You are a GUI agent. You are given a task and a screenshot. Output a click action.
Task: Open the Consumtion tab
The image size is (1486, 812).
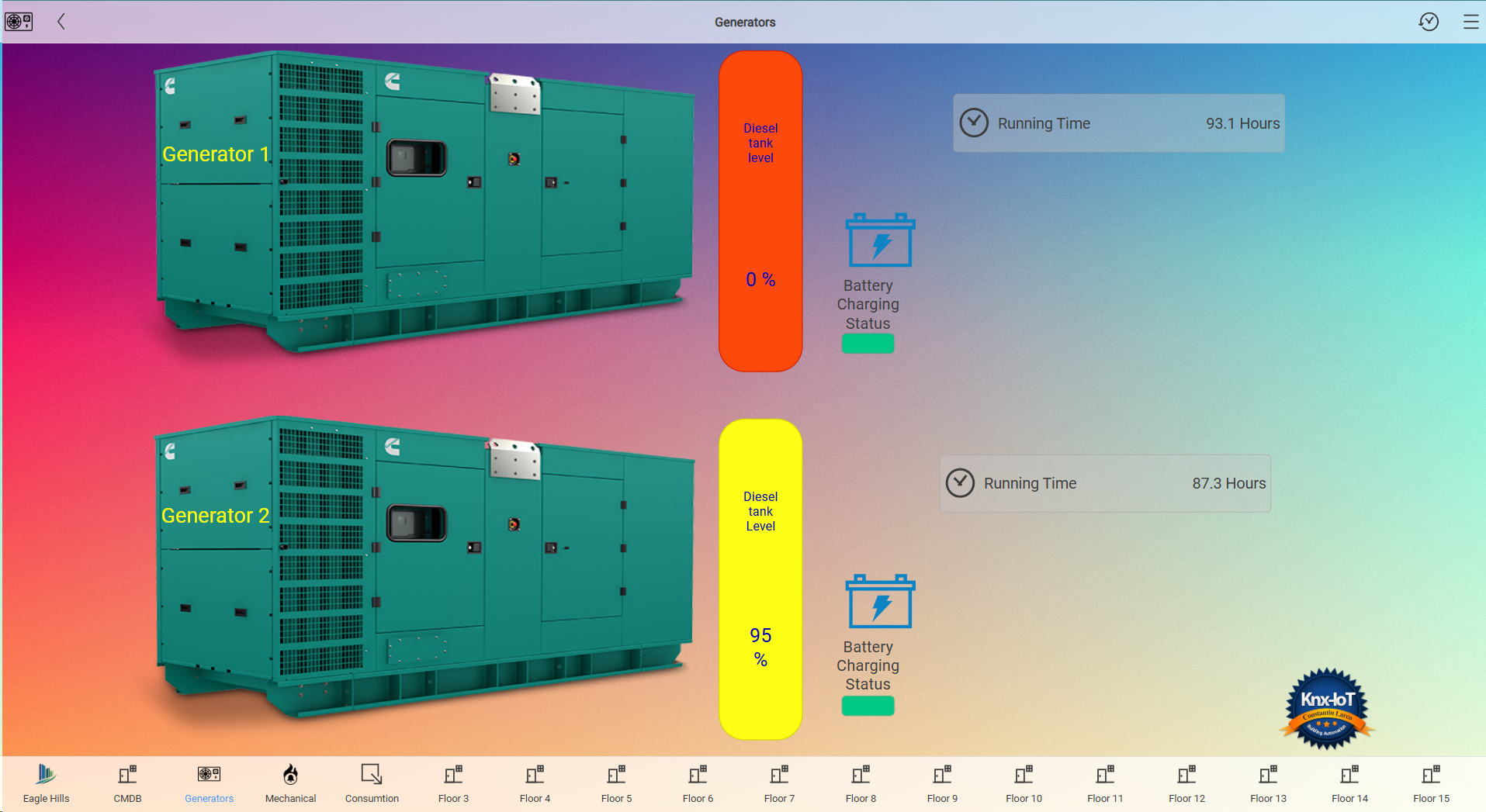[372, 782]
